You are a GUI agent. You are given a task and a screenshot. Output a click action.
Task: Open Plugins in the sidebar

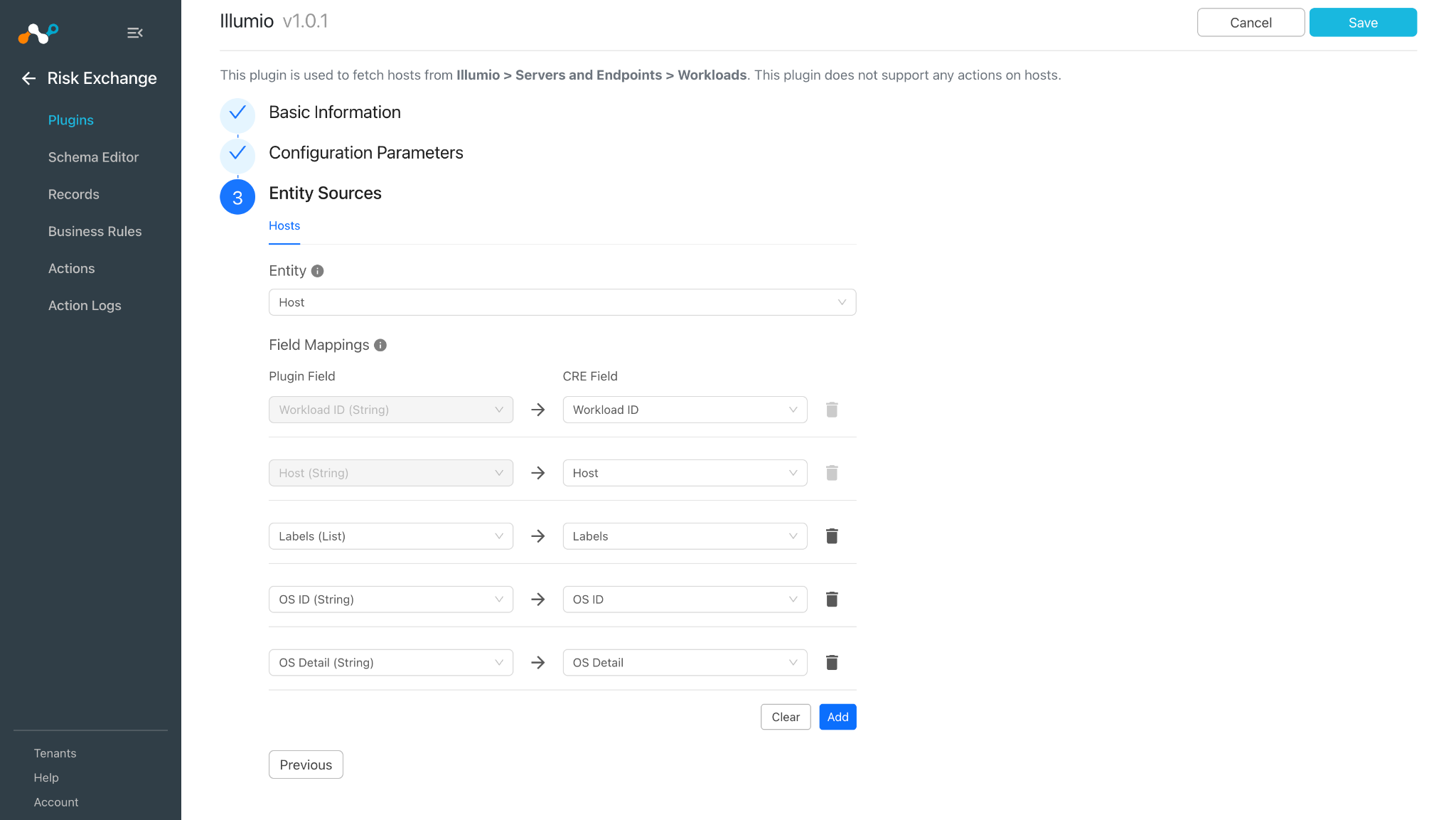tap(71, 120)
